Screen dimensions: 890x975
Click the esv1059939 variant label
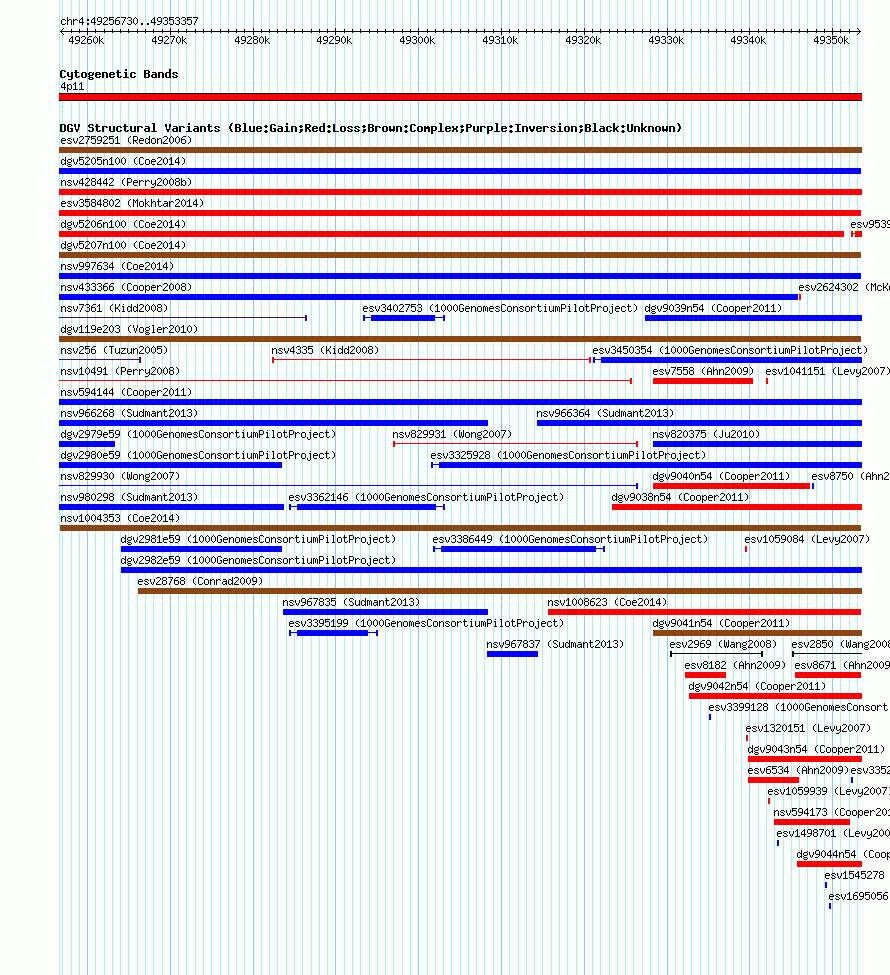[x=828, y=792]
